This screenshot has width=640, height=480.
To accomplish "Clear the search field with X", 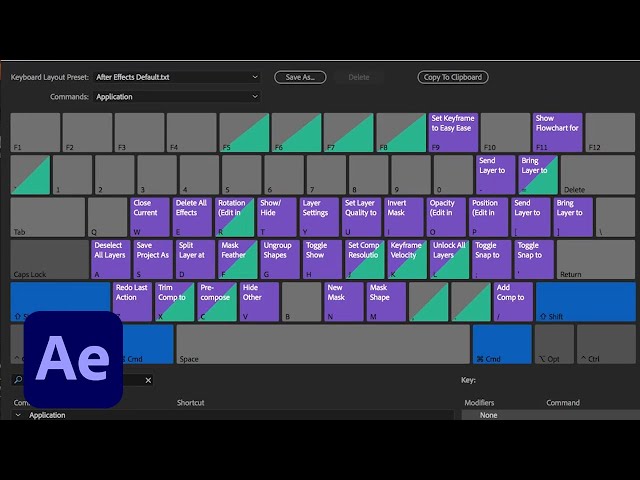I will [148, 380].
